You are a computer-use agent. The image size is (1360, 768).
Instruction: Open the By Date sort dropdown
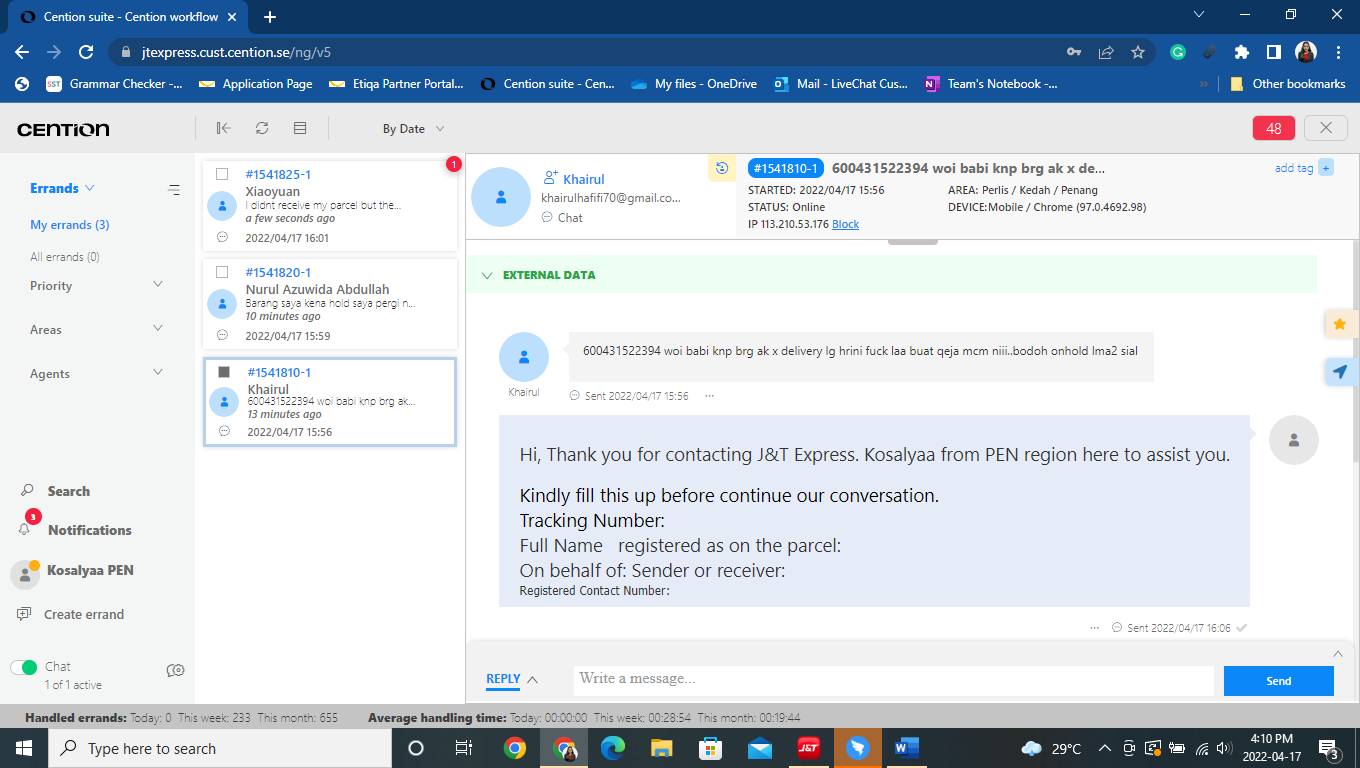click(413, 129)
